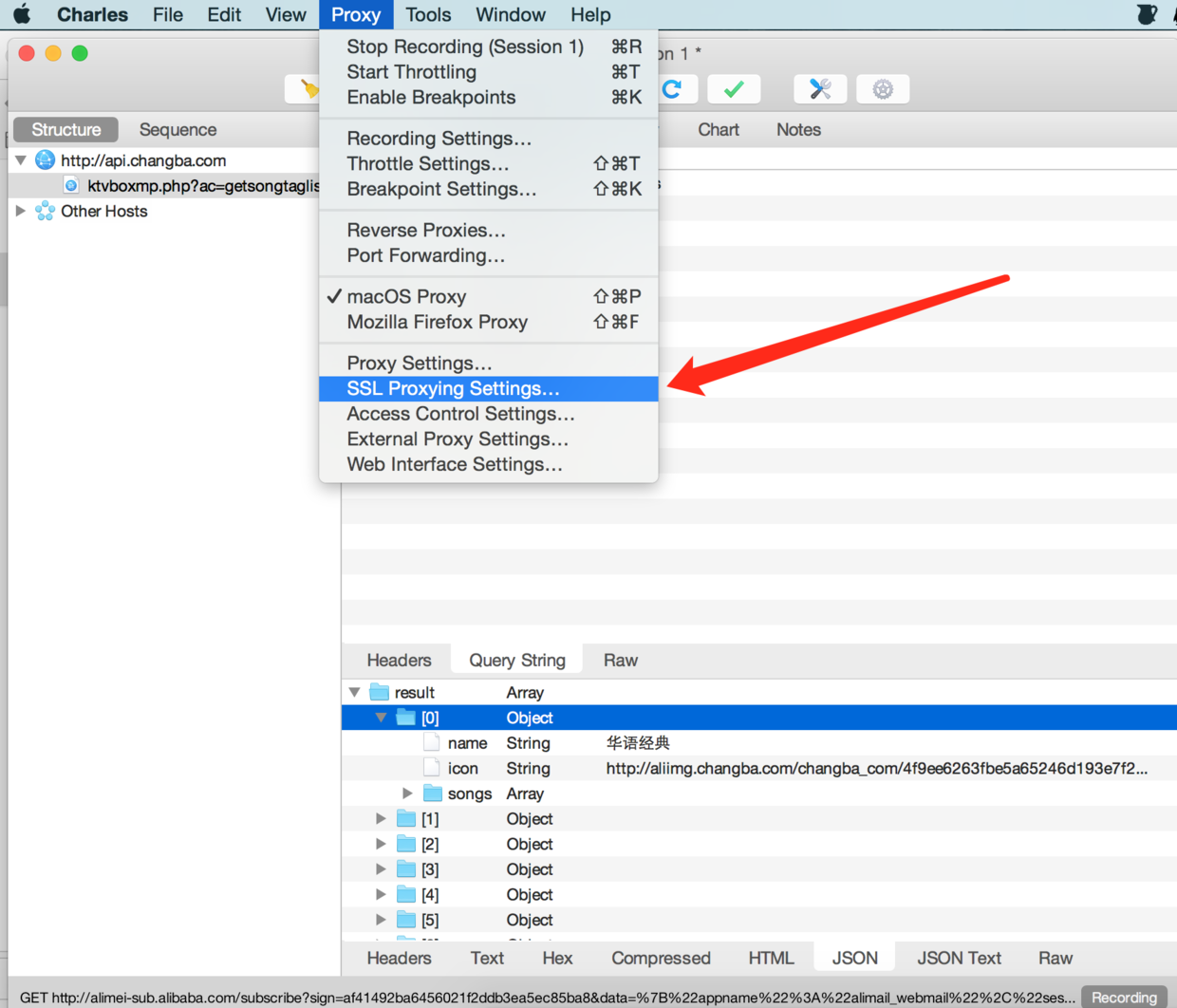Click the green checkmark validate toolbar icon
1177x1008 pixels.
pos(734,89)
